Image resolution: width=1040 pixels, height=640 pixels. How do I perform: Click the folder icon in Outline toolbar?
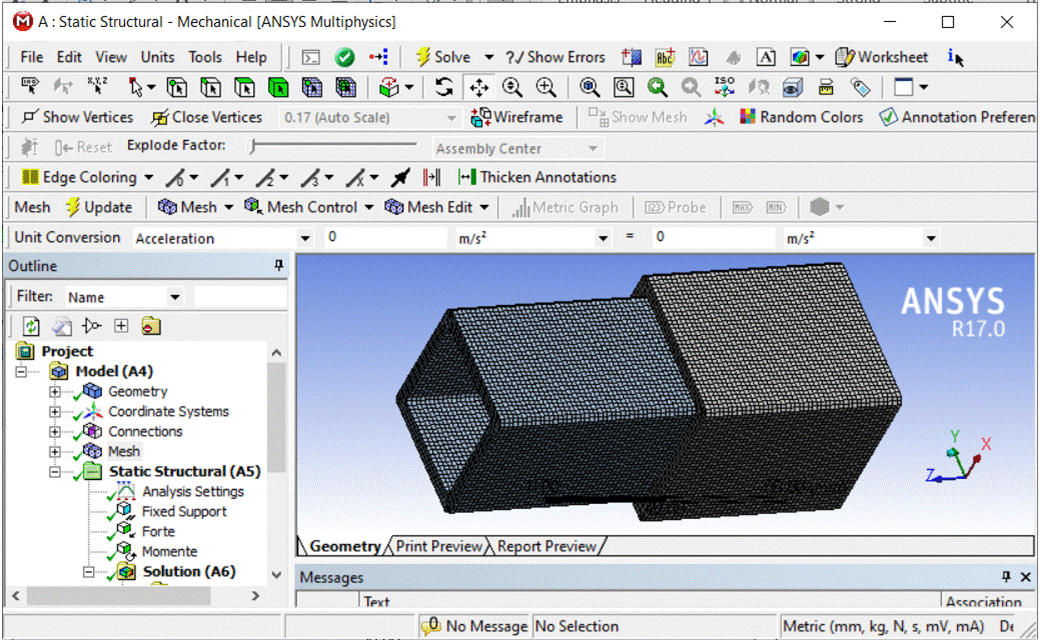tap(151, 326)
